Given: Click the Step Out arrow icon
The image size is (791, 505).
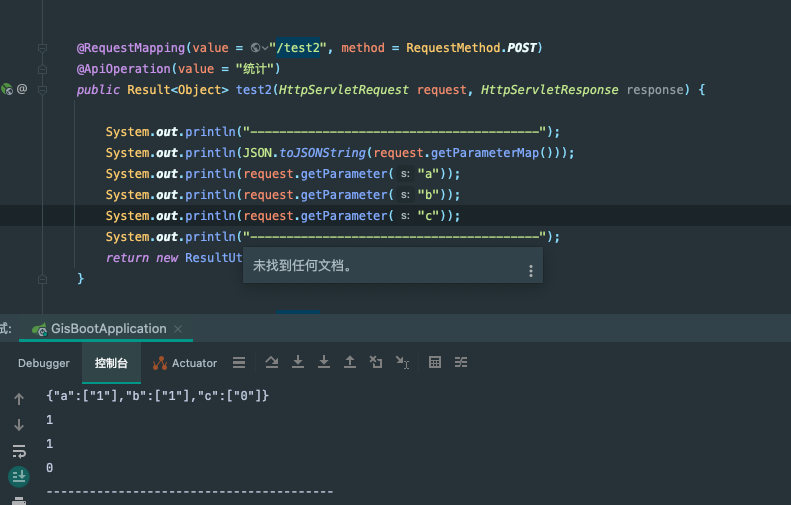Looking at the screenshot, I should click(x=349, y=363).
